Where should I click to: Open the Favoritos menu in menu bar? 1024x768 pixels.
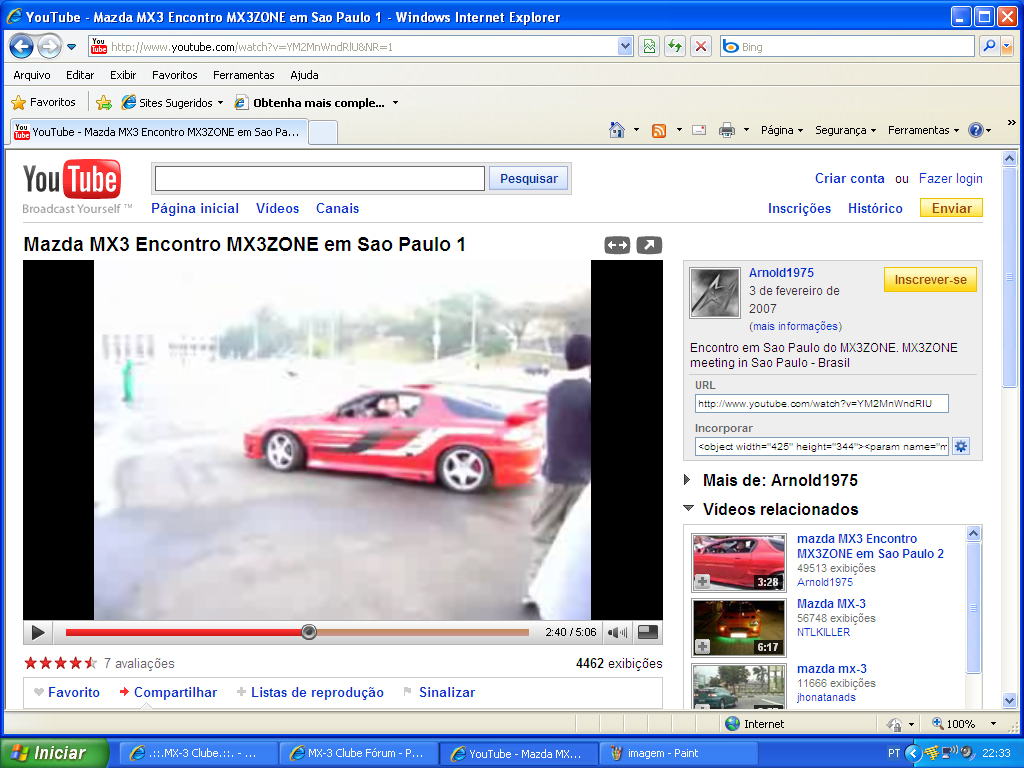[x=174, y=75]
